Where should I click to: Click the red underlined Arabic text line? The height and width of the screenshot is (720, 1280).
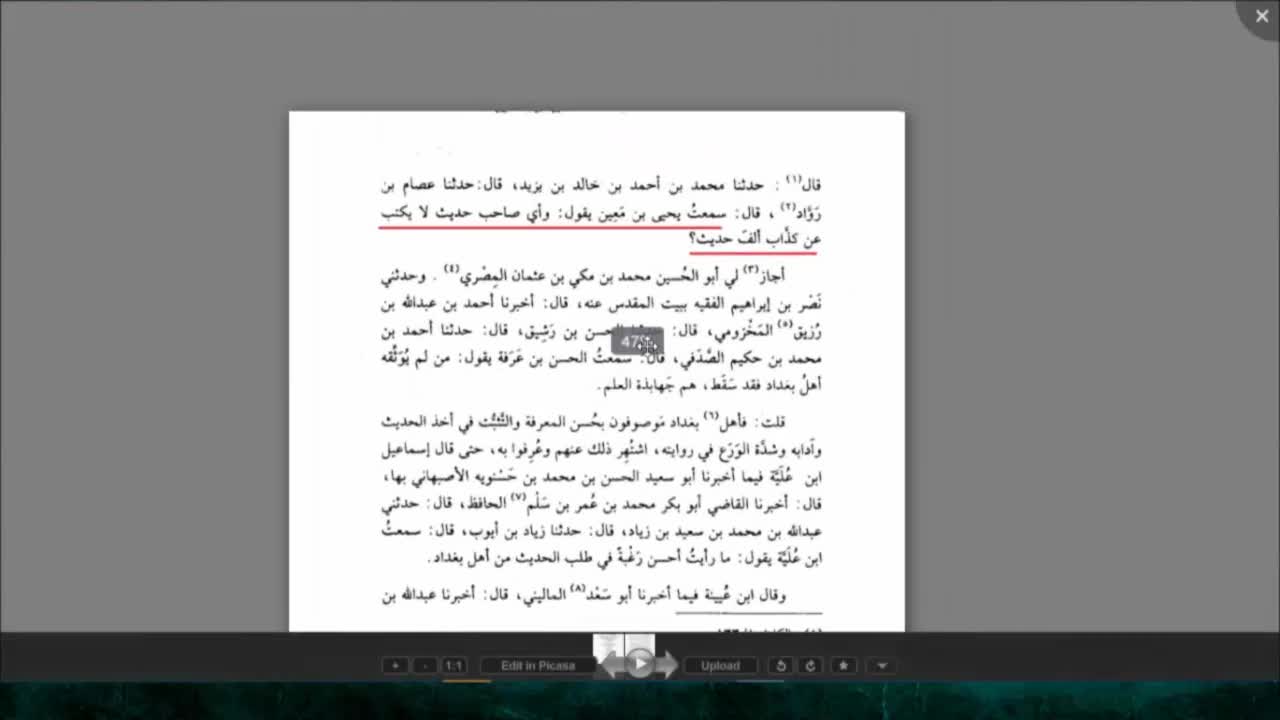click(600, 213)
